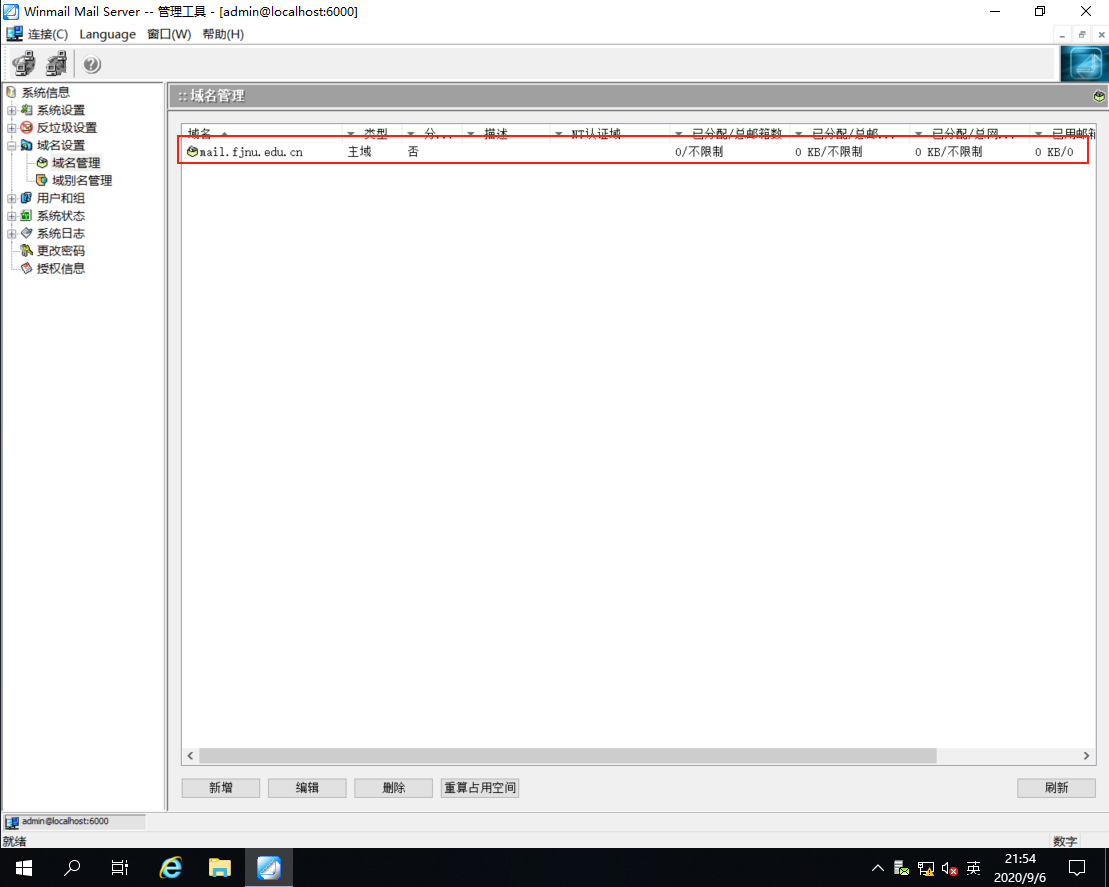
Task: Click the 授权信息 license icon
Action: coord(27,268)
